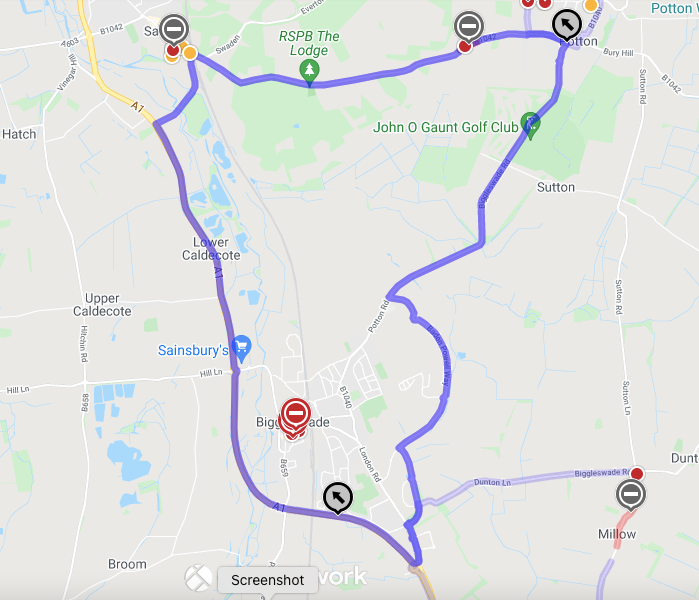Click the RSPB The Lodge label

click(309, 43)
